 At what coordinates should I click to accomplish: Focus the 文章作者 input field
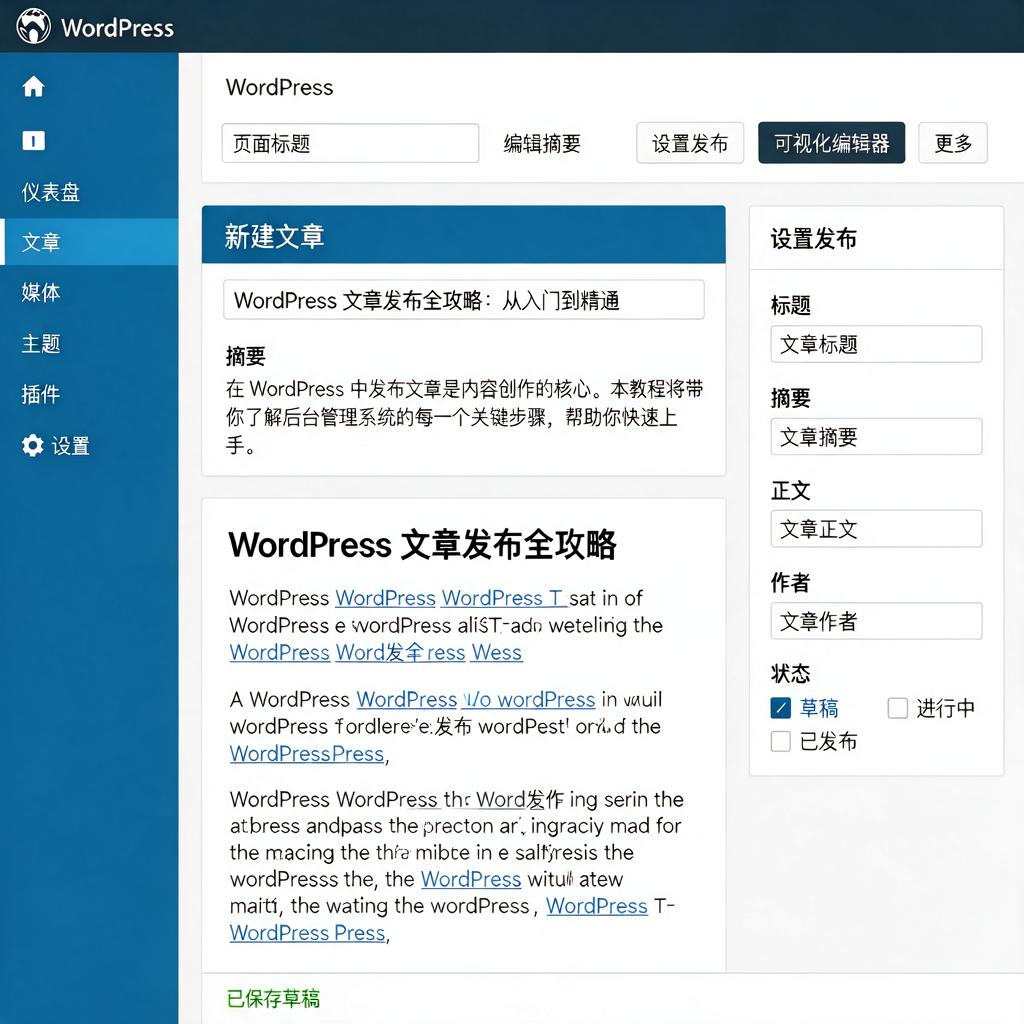pyautogui.click(x=876, y=621)
